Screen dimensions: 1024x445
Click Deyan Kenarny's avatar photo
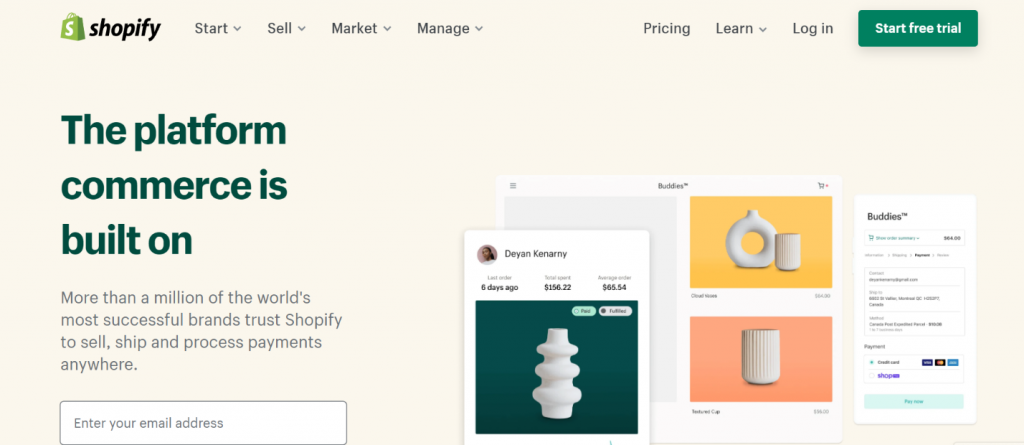click(488, 254)
